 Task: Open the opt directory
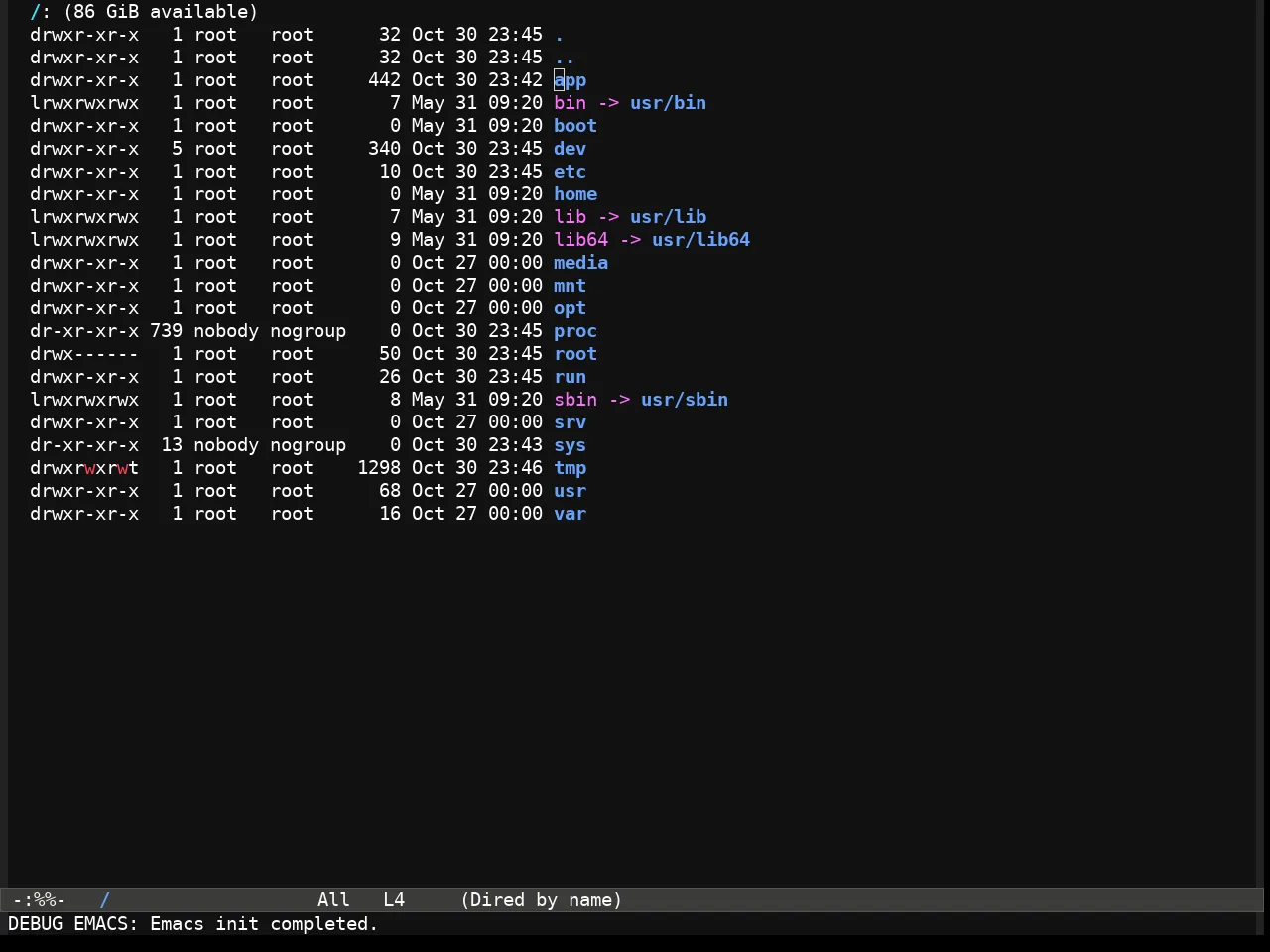tap(571, 308)
